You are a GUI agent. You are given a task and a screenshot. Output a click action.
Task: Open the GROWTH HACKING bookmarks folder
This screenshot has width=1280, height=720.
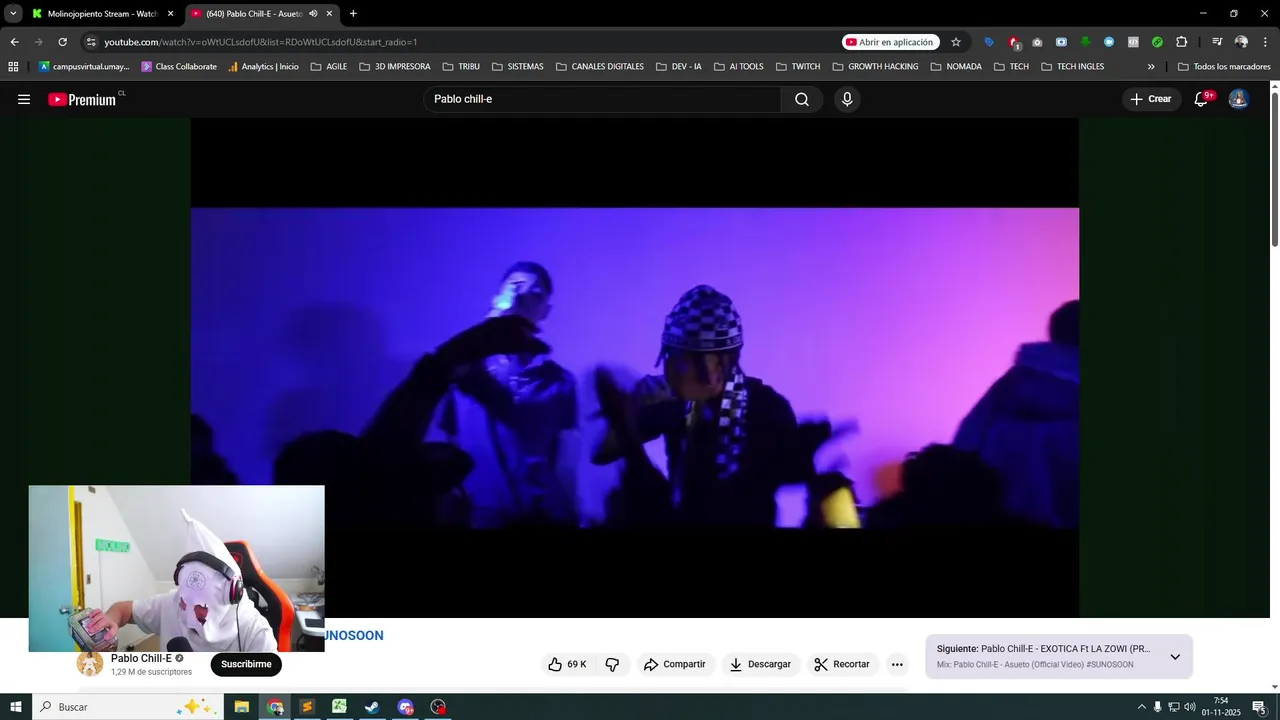point(875,67)
